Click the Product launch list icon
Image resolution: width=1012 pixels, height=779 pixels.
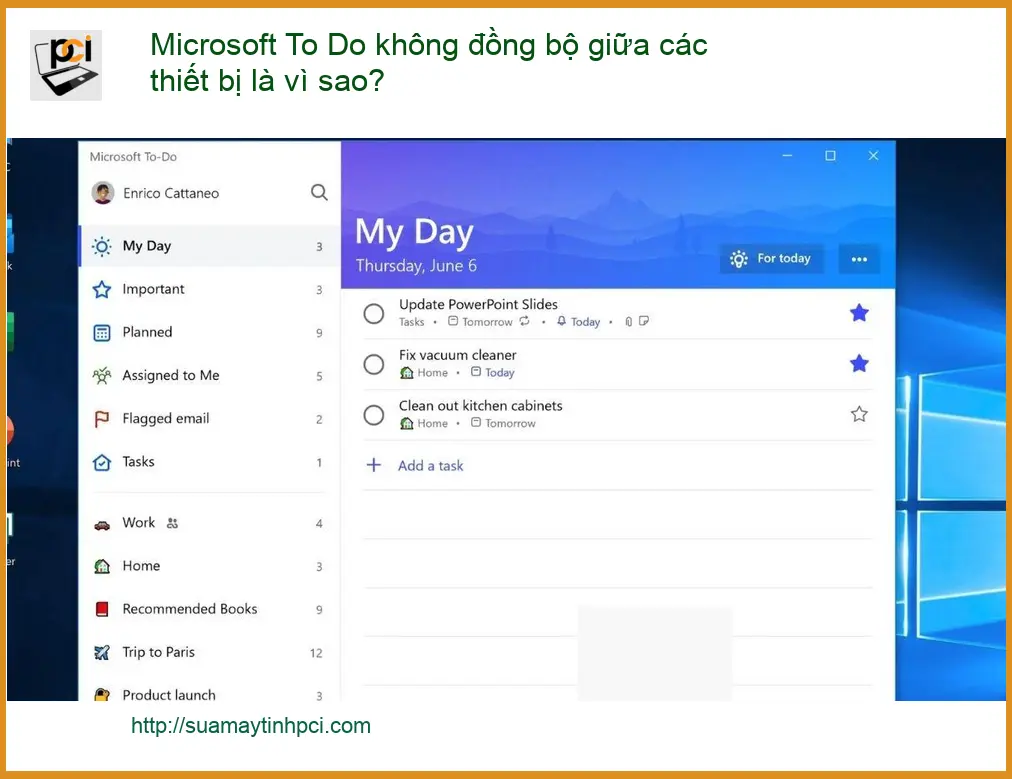[102, 694]
